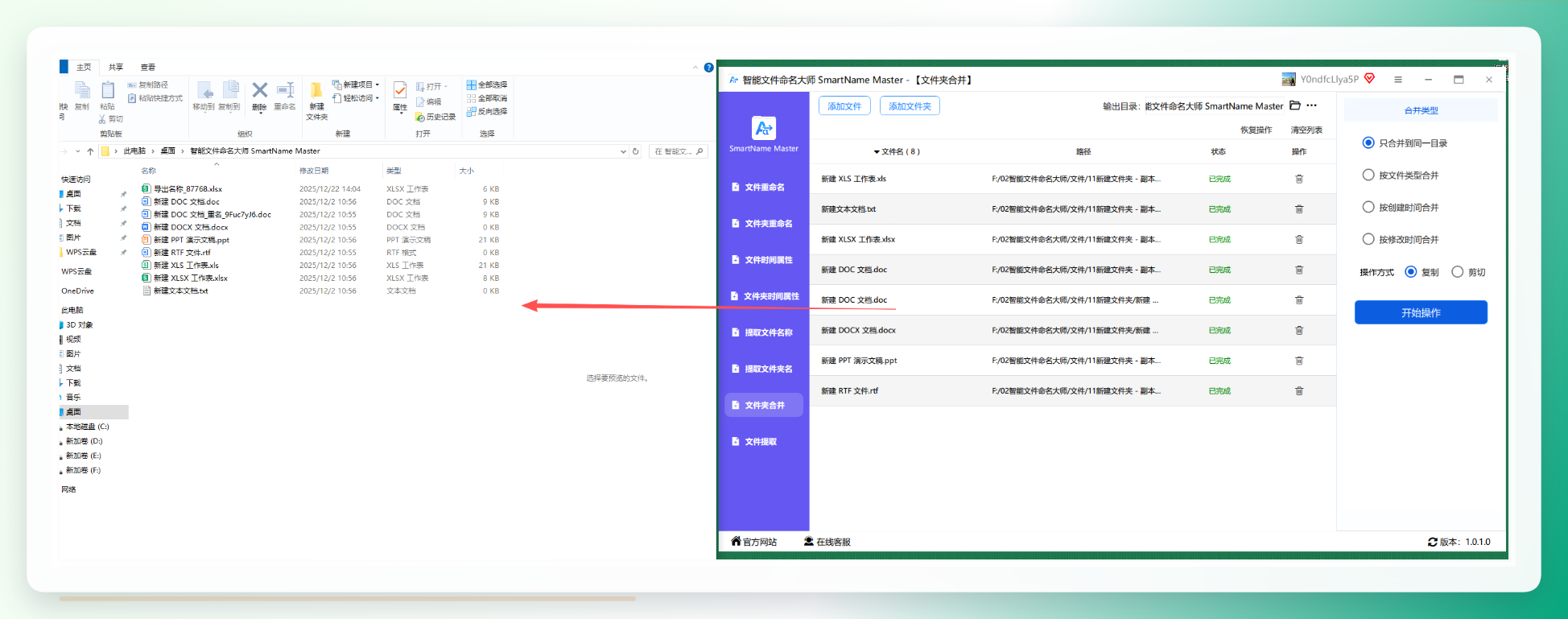
Task: Choose 复制 as the operation mode
Action: [1410, 272]
